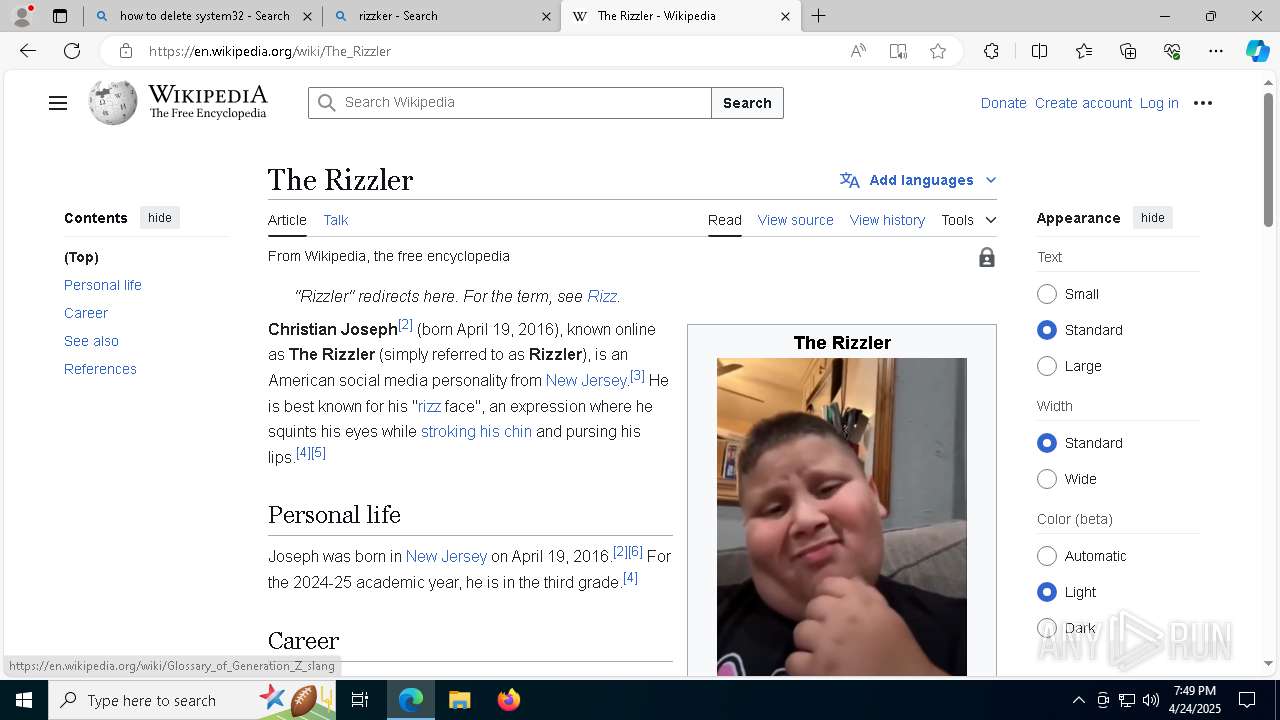Screen dimensions: 1280x720
Task: Open Browser essentials heart icon
Action: [x=1172, y=51]
